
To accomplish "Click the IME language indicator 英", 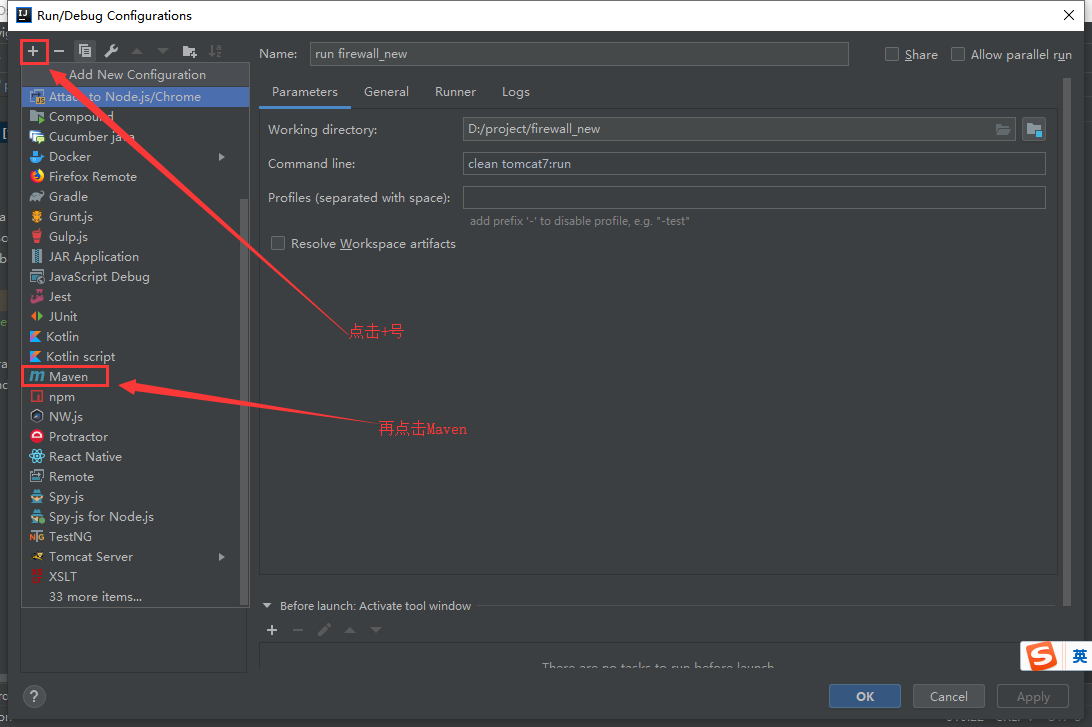I will 1079,656.
